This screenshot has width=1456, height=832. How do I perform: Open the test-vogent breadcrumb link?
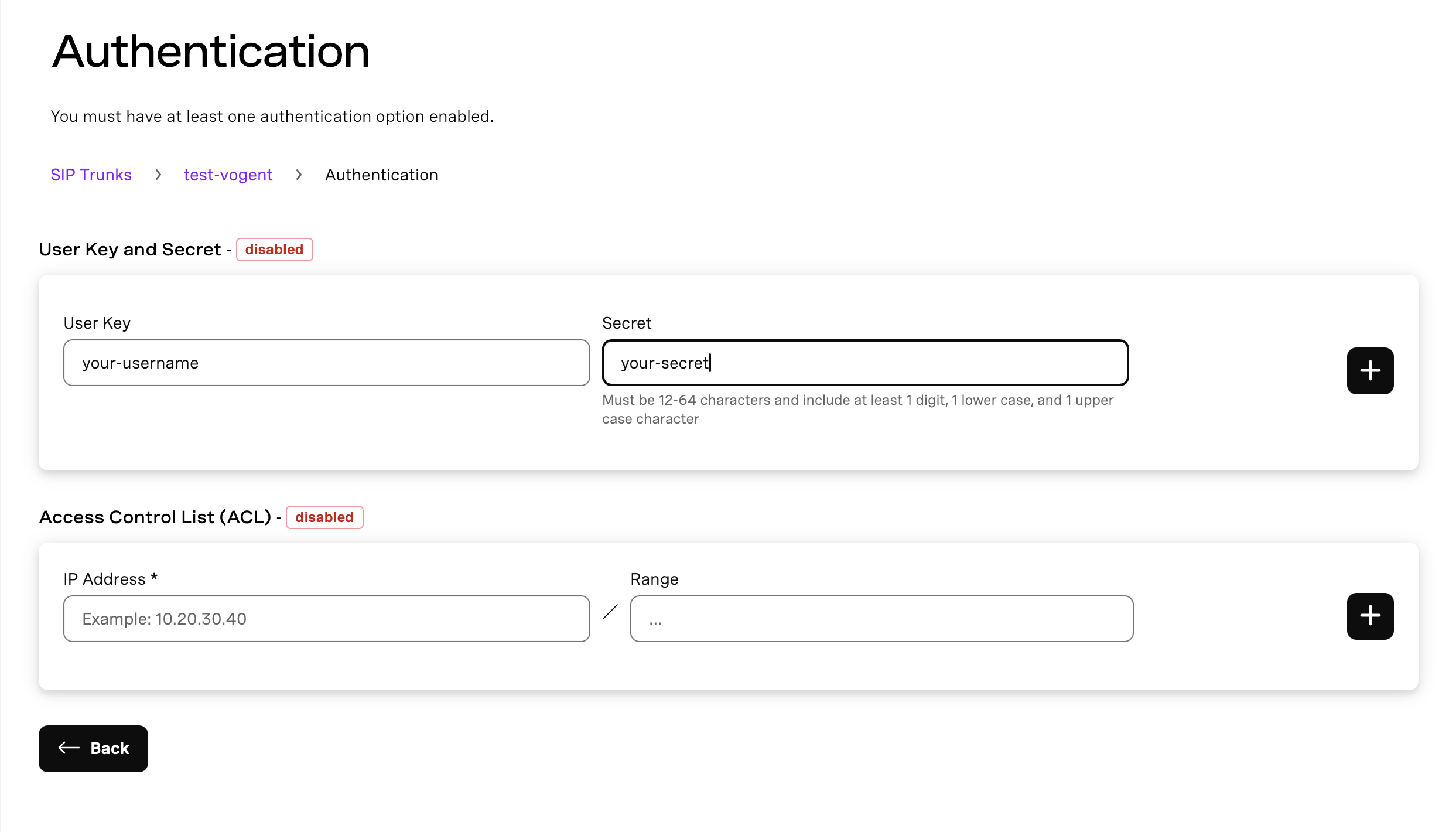228,175
